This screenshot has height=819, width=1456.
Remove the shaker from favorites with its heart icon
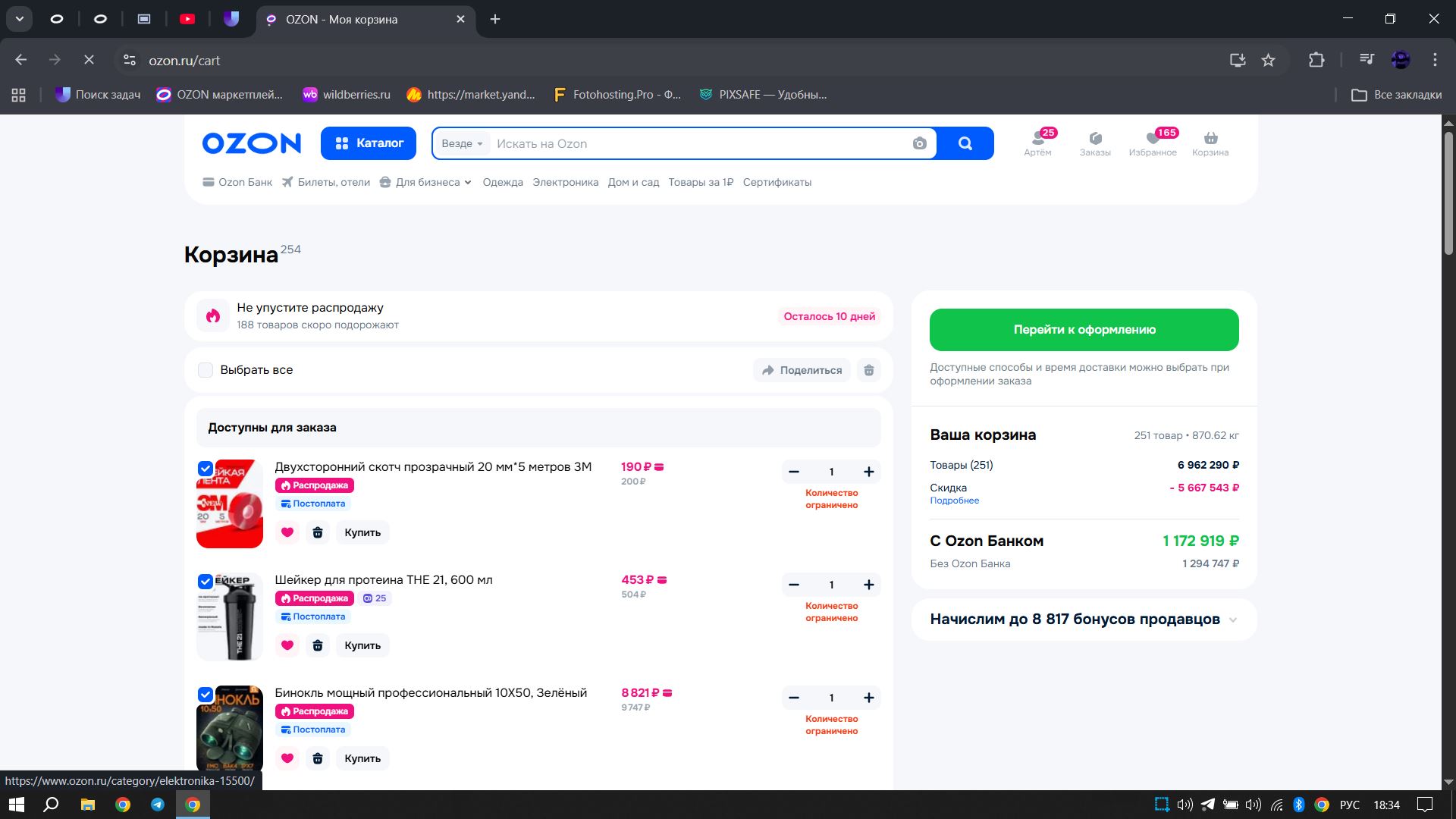click(287, 645)
